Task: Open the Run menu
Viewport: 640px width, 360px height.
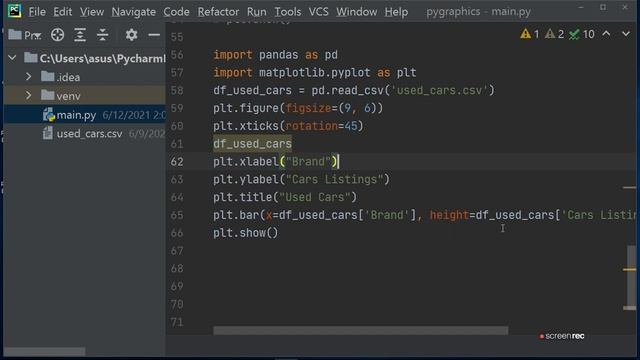Action: pyautogui.click(x=256, y=12)
